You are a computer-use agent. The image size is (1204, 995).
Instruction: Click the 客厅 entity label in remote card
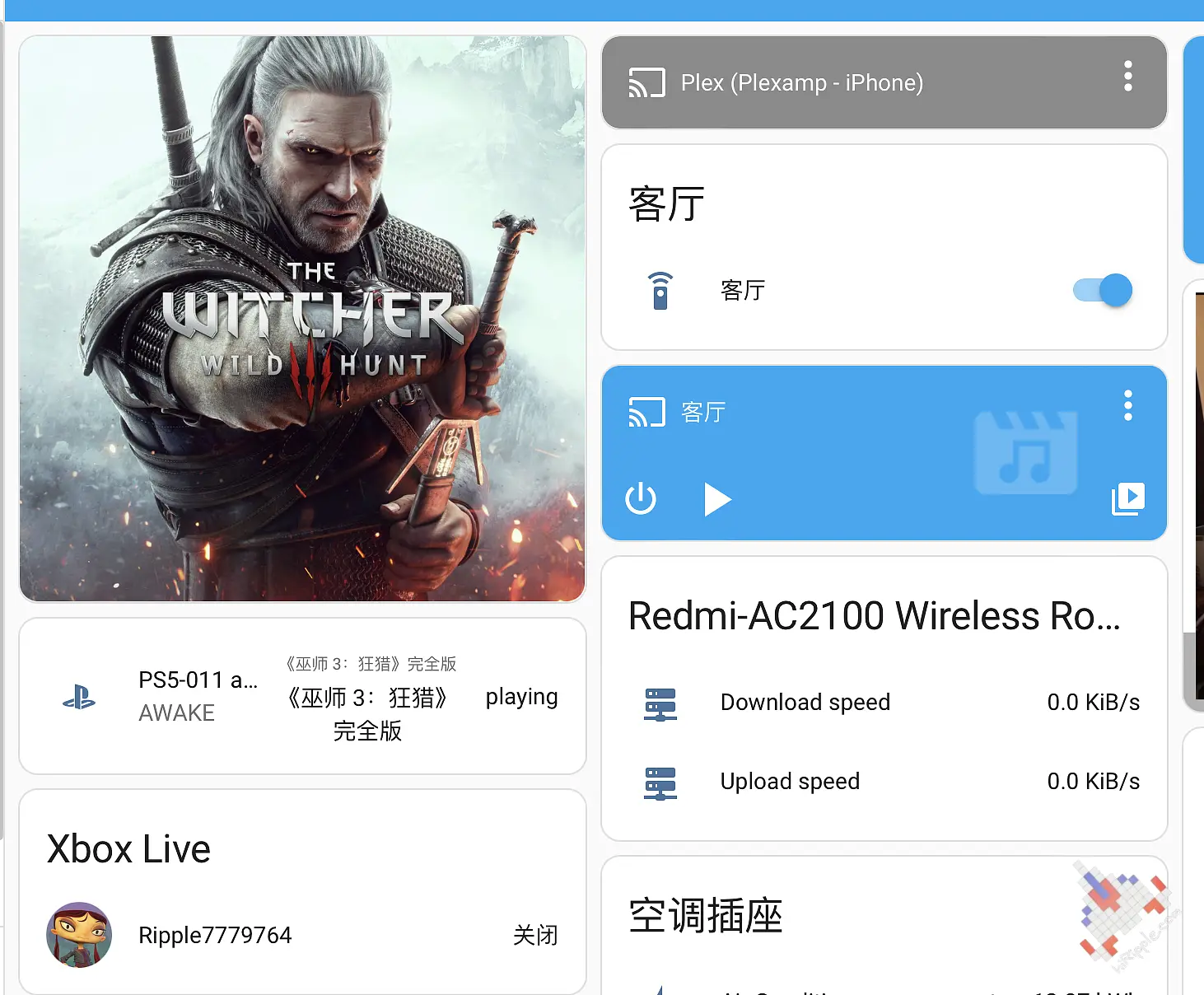coord(743,290)
